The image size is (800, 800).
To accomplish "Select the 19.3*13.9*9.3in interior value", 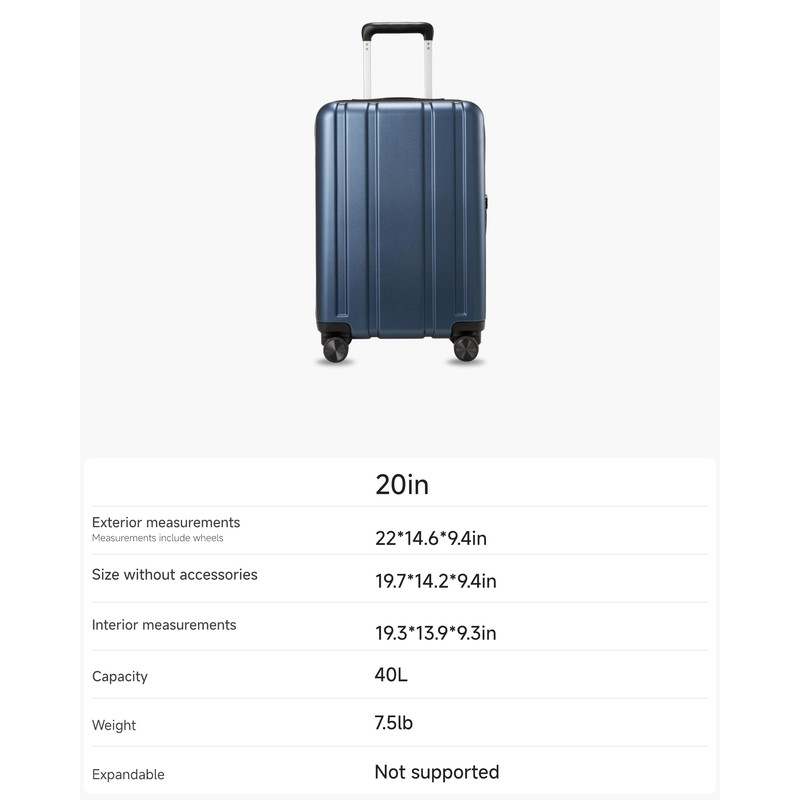I will (436, 632).
